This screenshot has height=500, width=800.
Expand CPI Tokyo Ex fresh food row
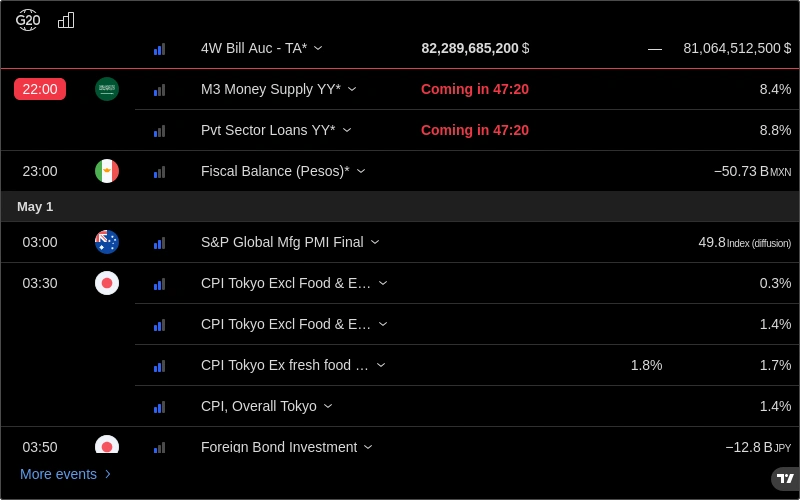[381, 365]
